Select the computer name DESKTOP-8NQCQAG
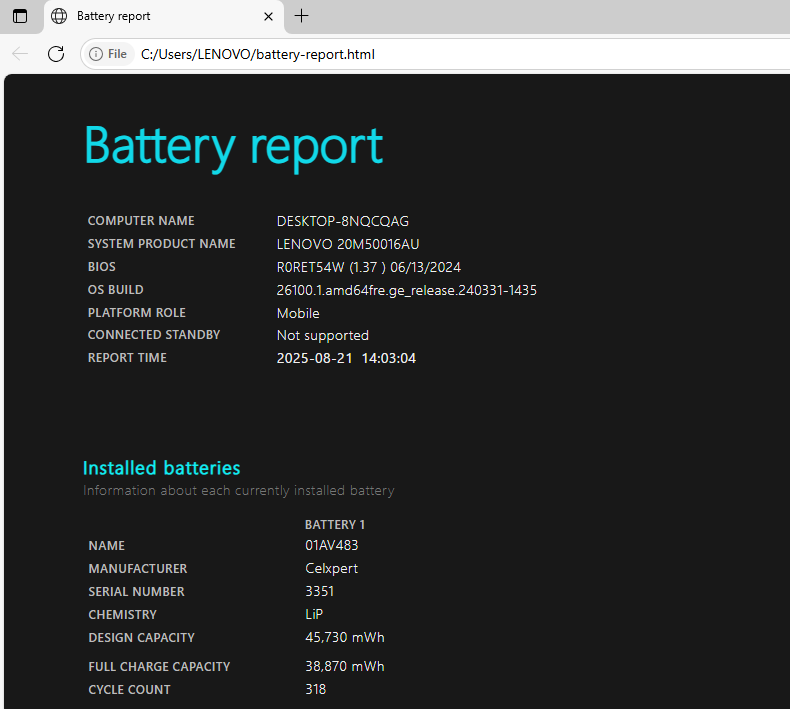The width and height of the screenshot is (790, 709). [342, 221]
